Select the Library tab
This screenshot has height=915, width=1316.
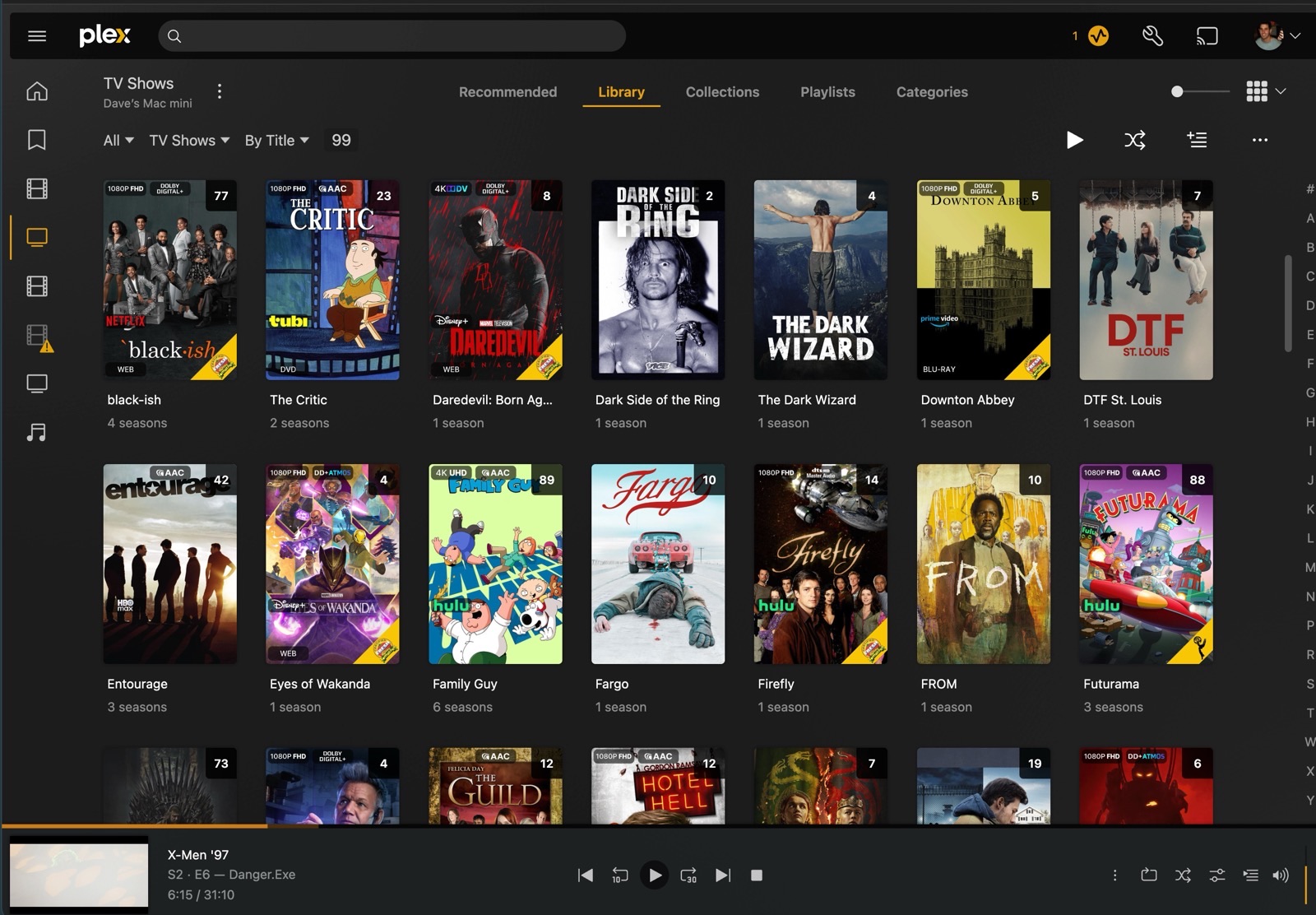(621, 92)
